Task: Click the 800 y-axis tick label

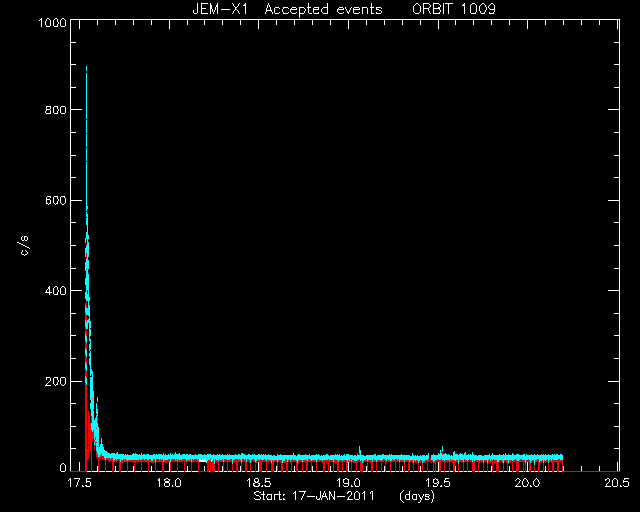Action: click(55, 110)
